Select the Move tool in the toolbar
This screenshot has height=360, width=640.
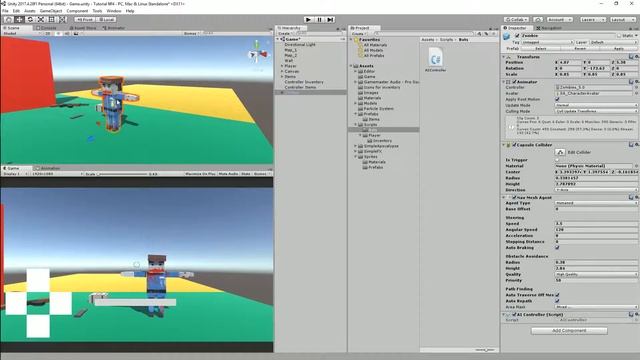click(19, 19)
